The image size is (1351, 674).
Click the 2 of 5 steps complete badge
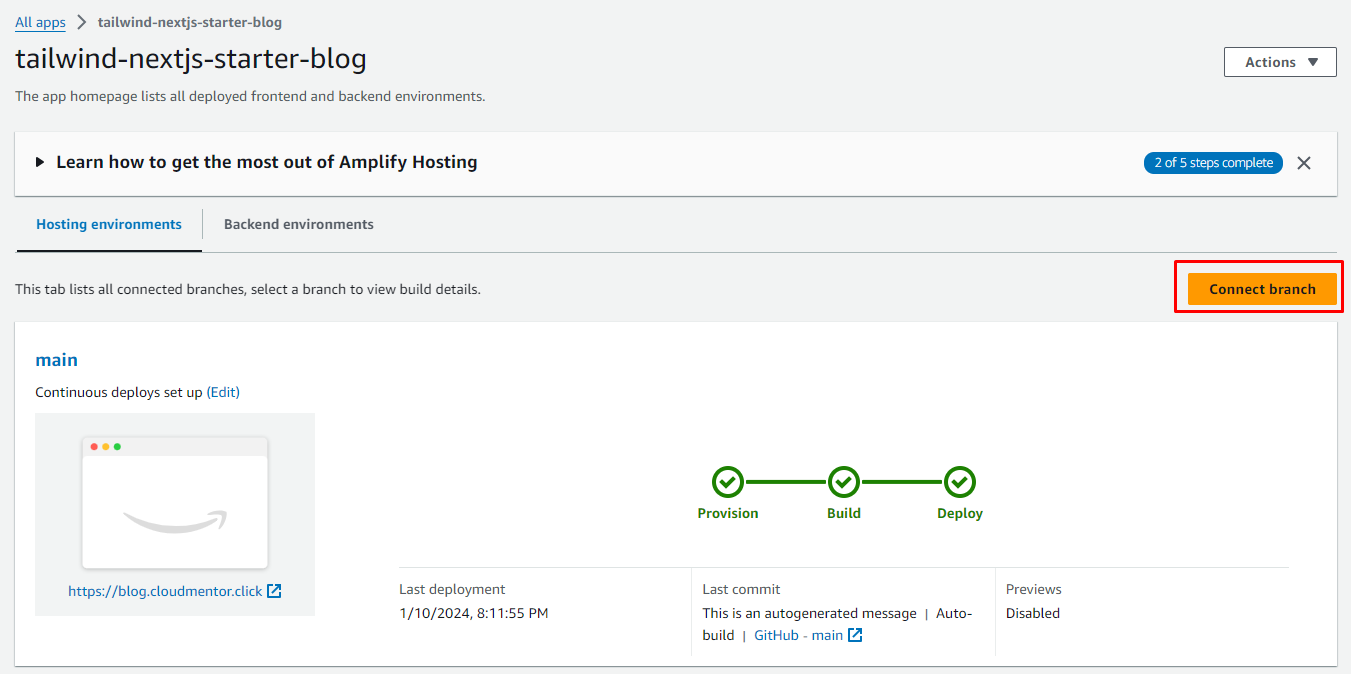coord(1213,163)
